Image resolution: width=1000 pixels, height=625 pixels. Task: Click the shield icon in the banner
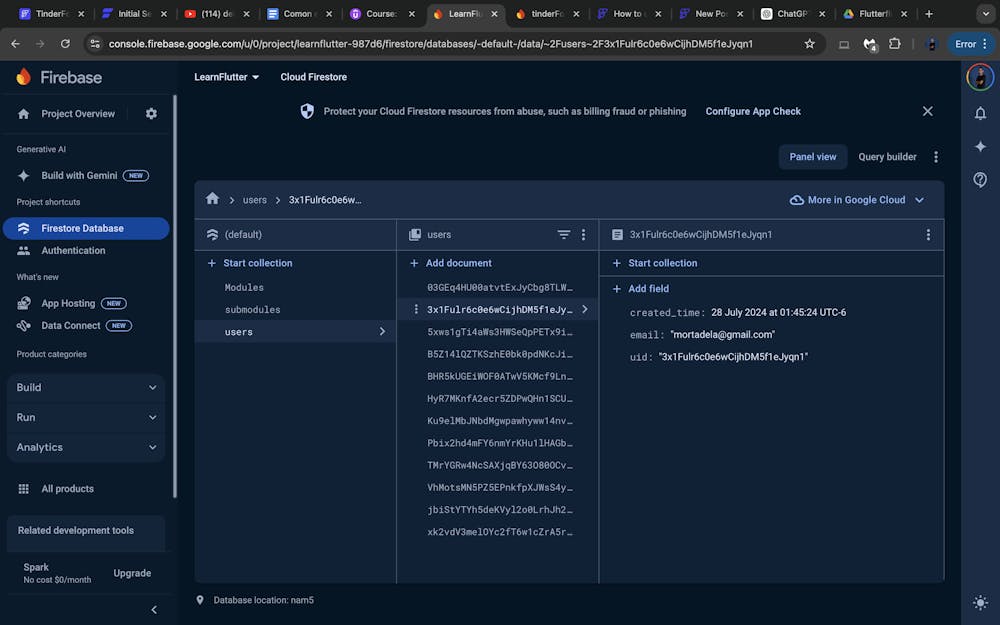(x=307, y=111)
